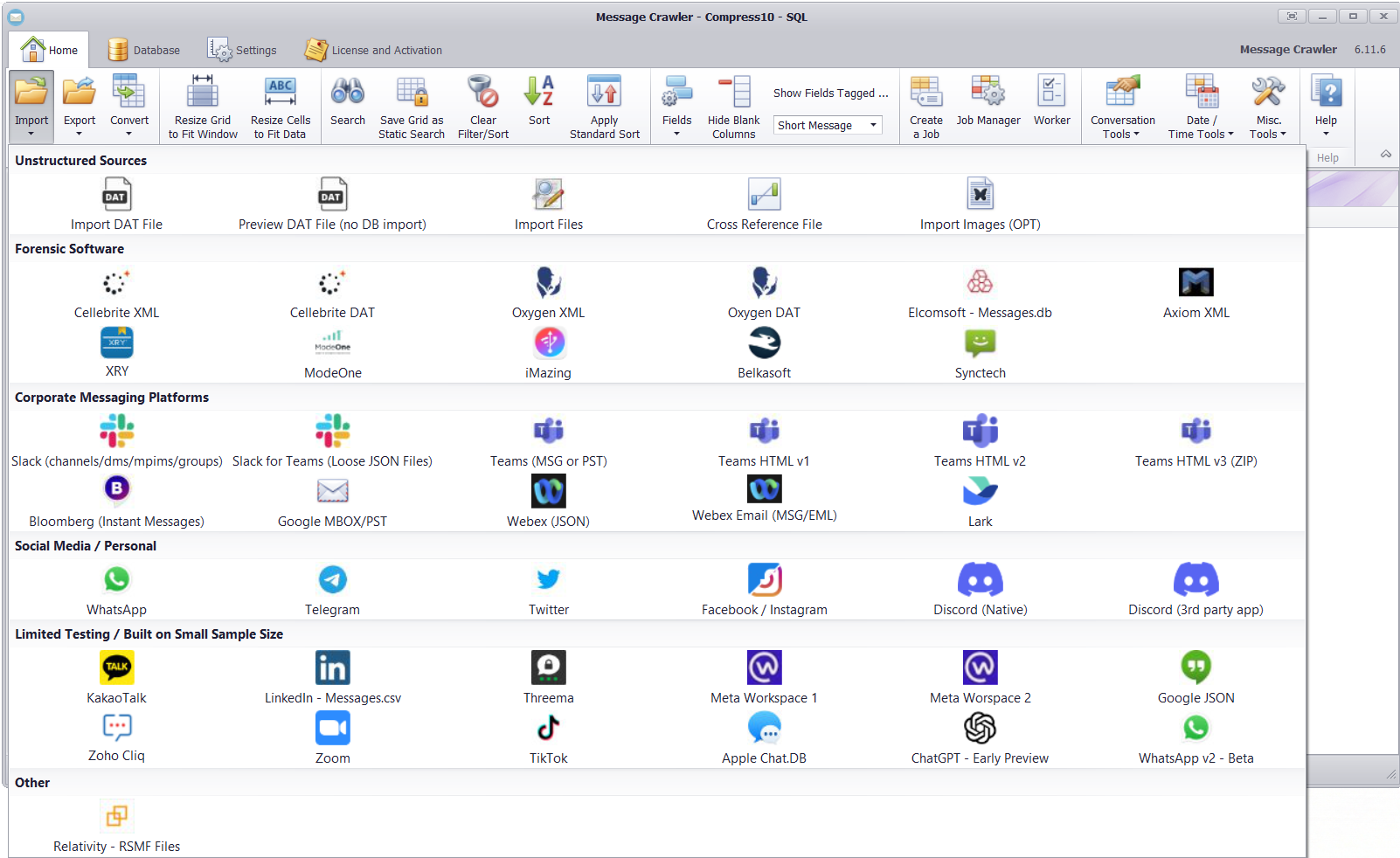The width and height of the screenshot is (1400, 858).
Task: Import LinkedIn Messages.csv
Action: pyautogui.click(x=332, y=679)
